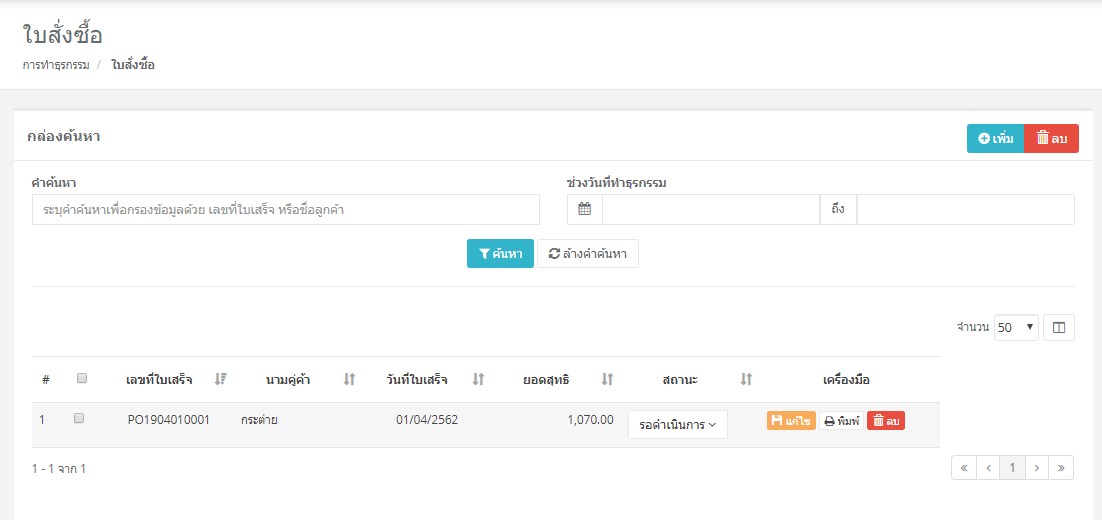
Task: Click the column visibility toggle icon
Action: [1059, 327]
